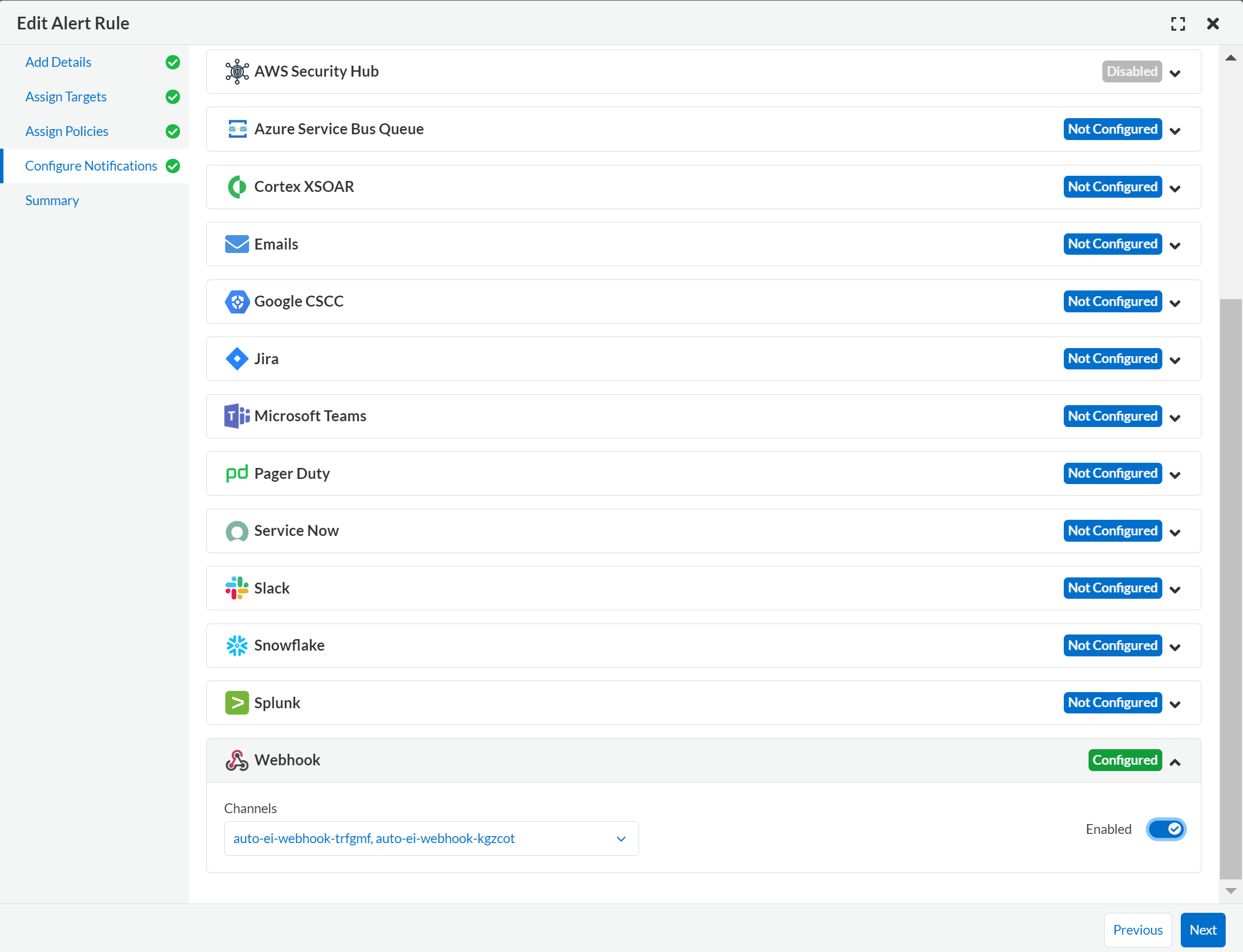Expand the Microsoft Teams section chevron
This screenshot has width=1243, height=952.
tap(1176, 418)
